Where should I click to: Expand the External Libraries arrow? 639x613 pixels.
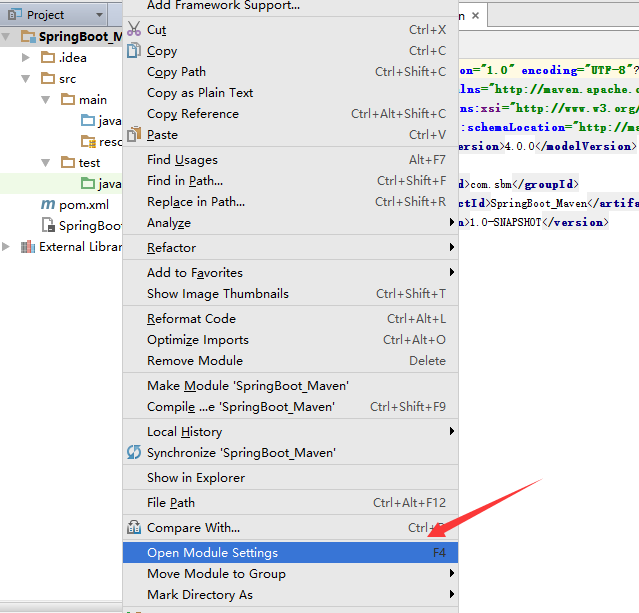6,247
